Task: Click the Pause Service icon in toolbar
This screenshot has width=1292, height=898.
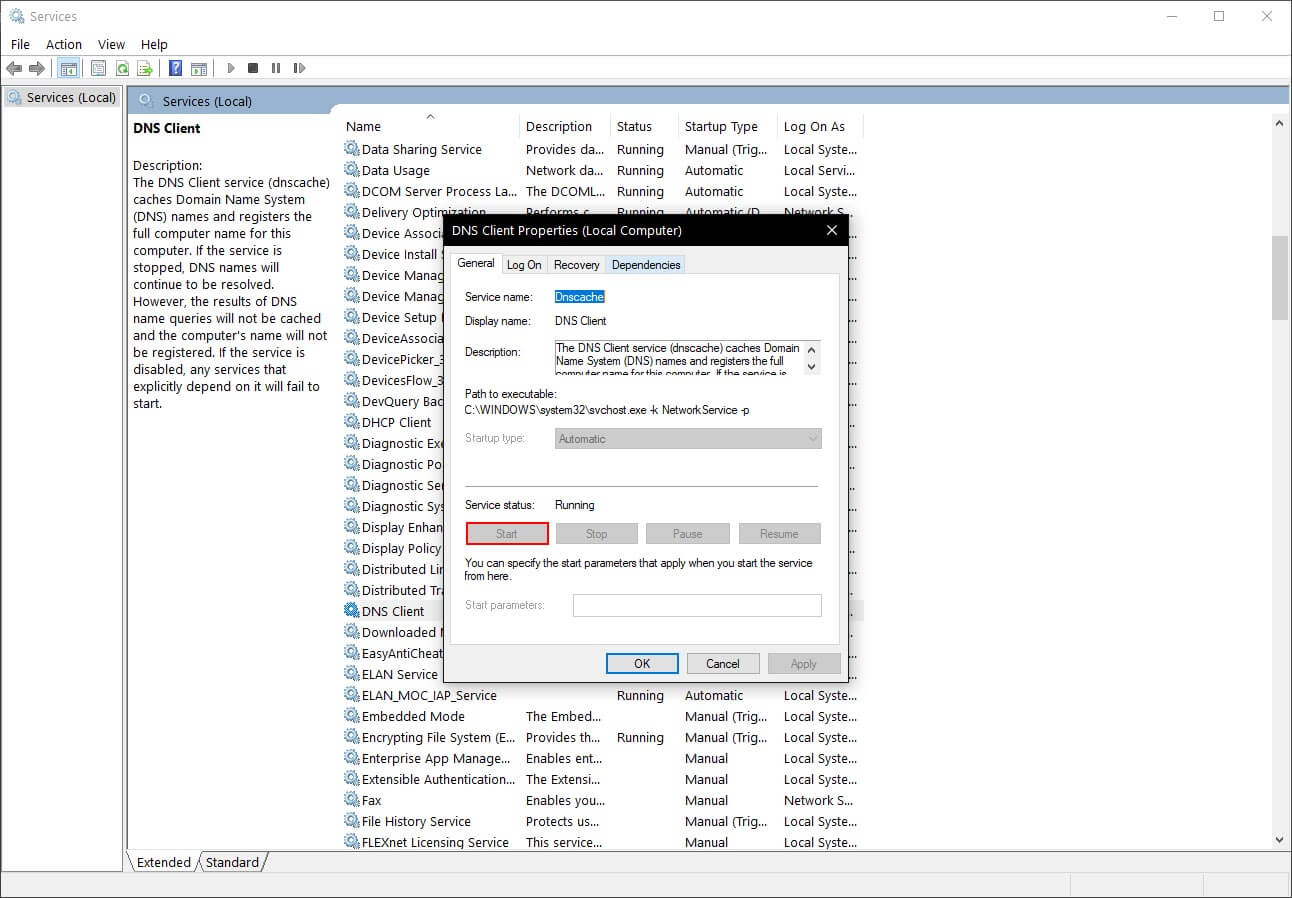Action: point(276,68)
